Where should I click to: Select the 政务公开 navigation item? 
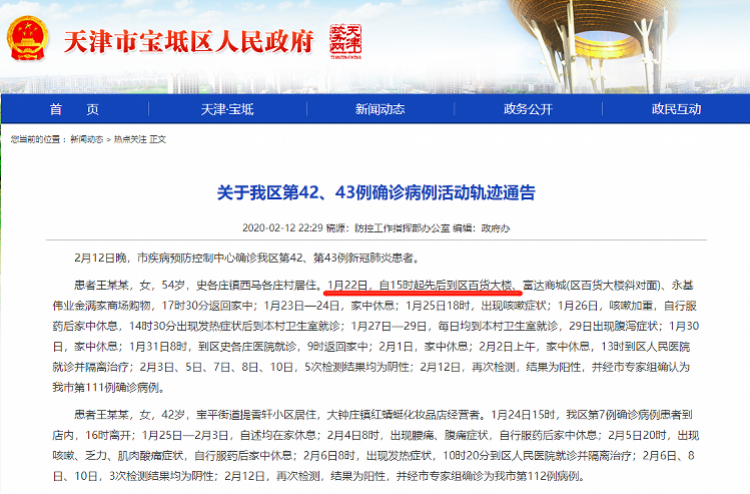pyautogui.click(x=527, y=109)
